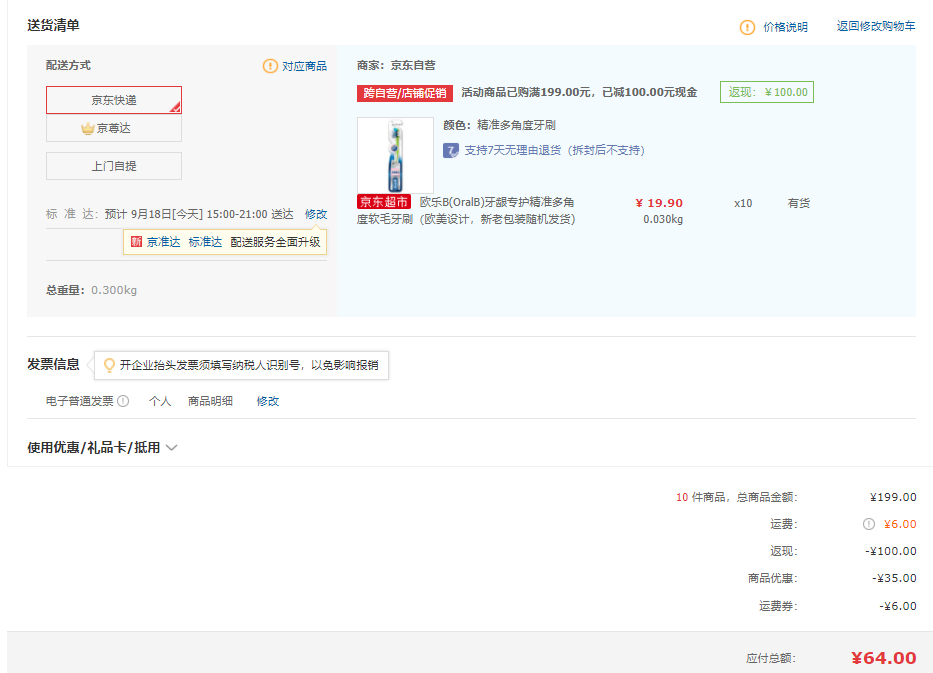
Task: Click the info icon beside shipping fee
Action: tap(869, 524)
